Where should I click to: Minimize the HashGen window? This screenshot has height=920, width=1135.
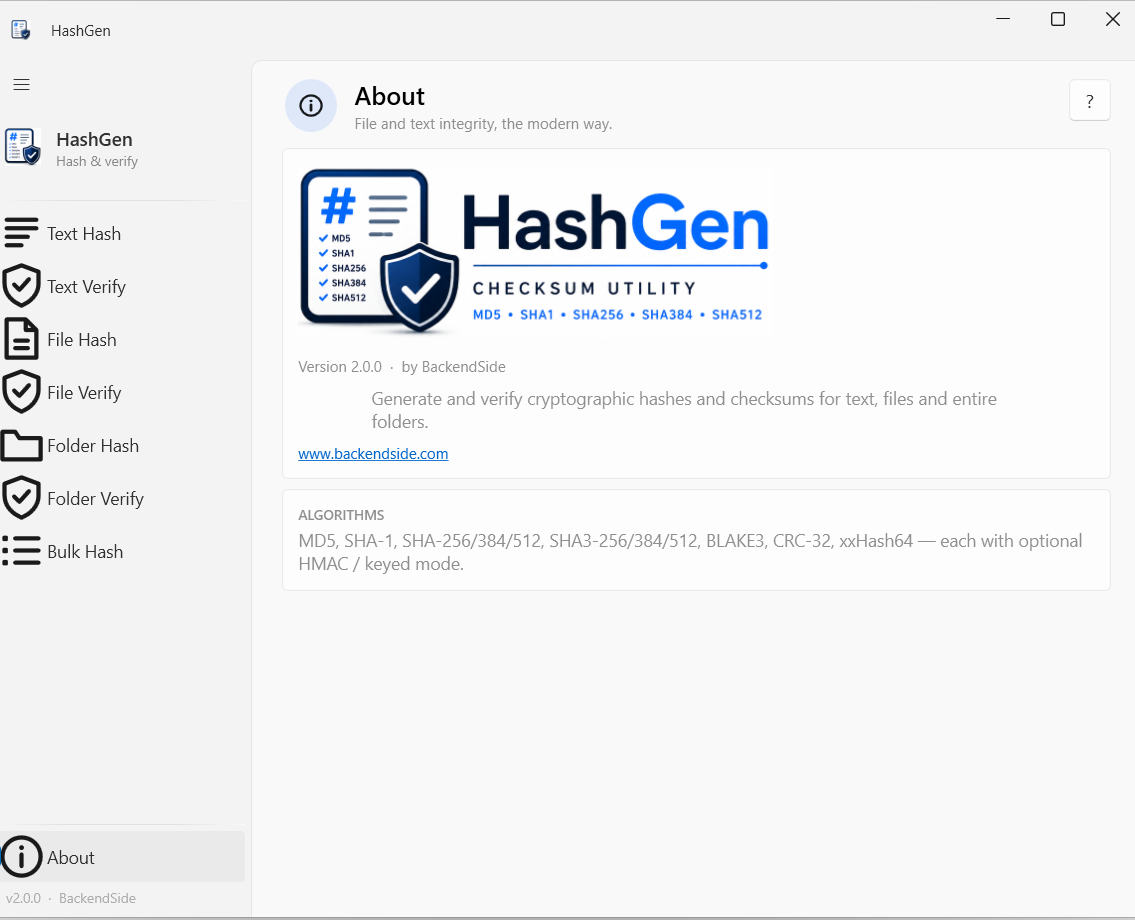(x=1003, y=20)
